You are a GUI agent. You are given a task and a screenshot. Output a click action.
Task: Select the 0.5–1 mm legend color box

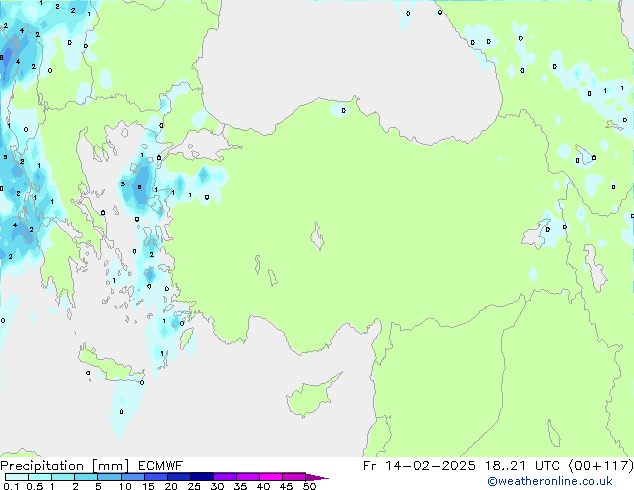coord(40,477)
